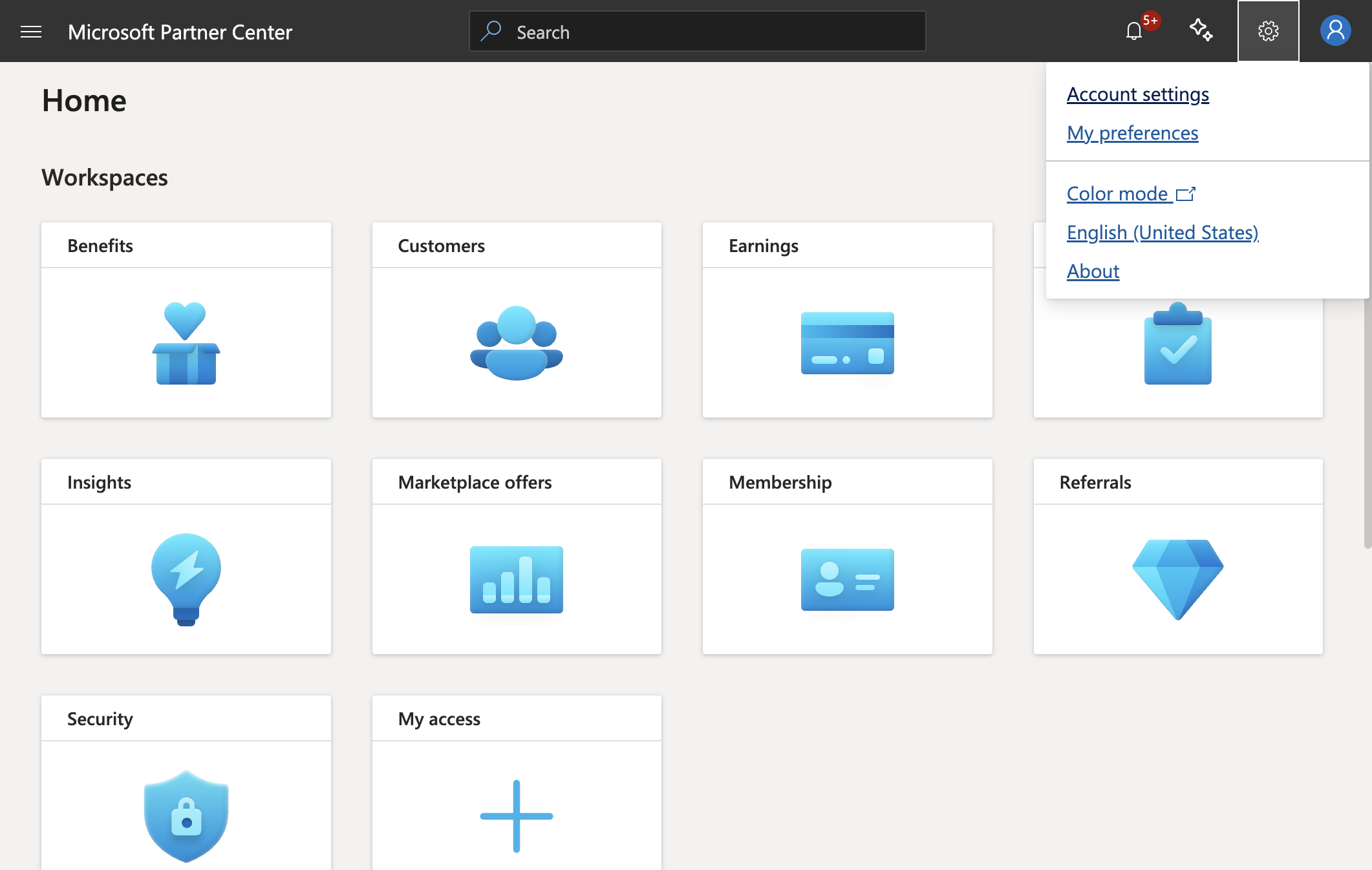Open the Security workspace title
The image size is (1372, 870).
coord(100,719)
